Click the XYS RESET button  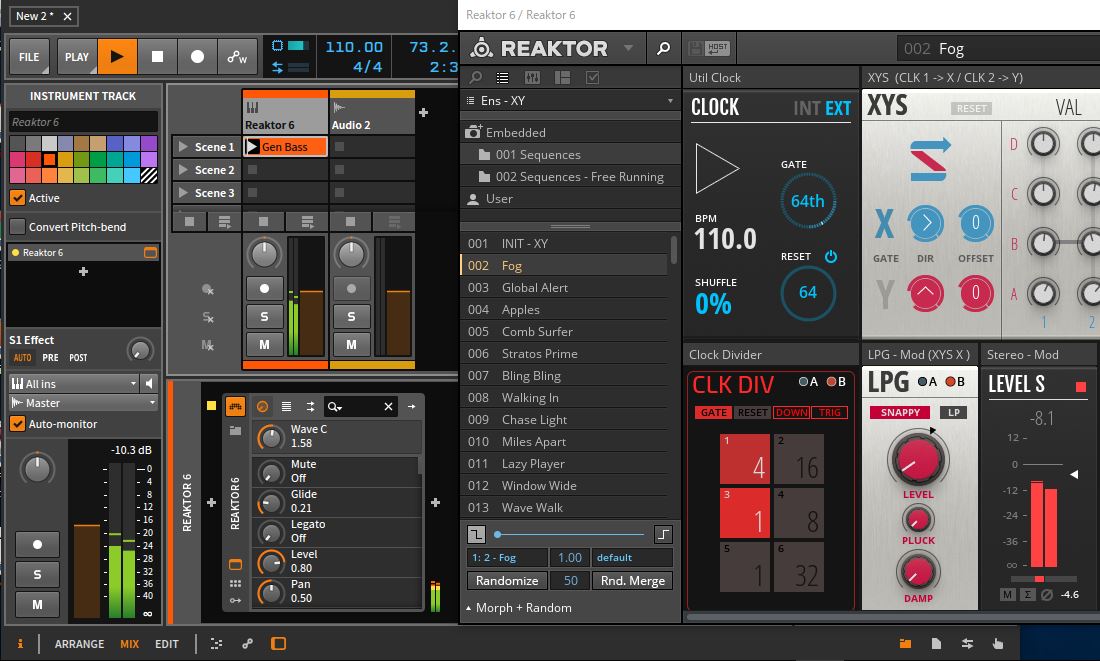pos(972,108)
